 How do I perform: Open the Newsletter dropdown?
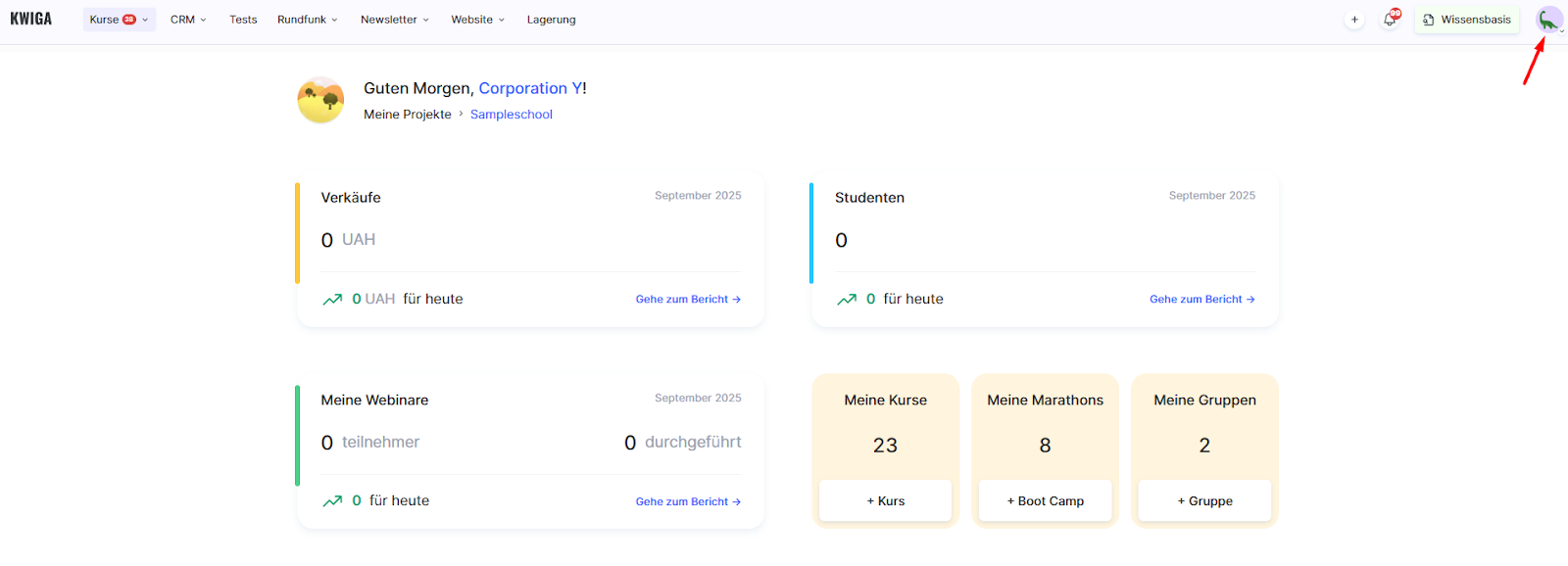click(x=394, y=20)
